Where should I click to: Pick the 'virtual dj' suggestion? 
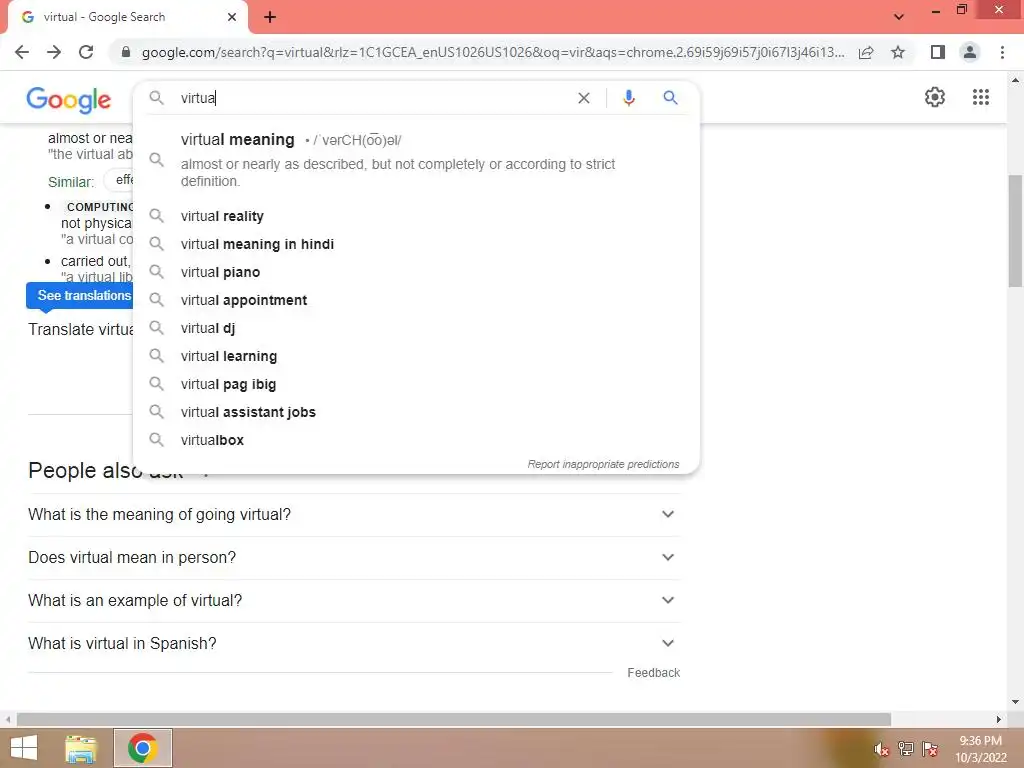pos(416,328)
